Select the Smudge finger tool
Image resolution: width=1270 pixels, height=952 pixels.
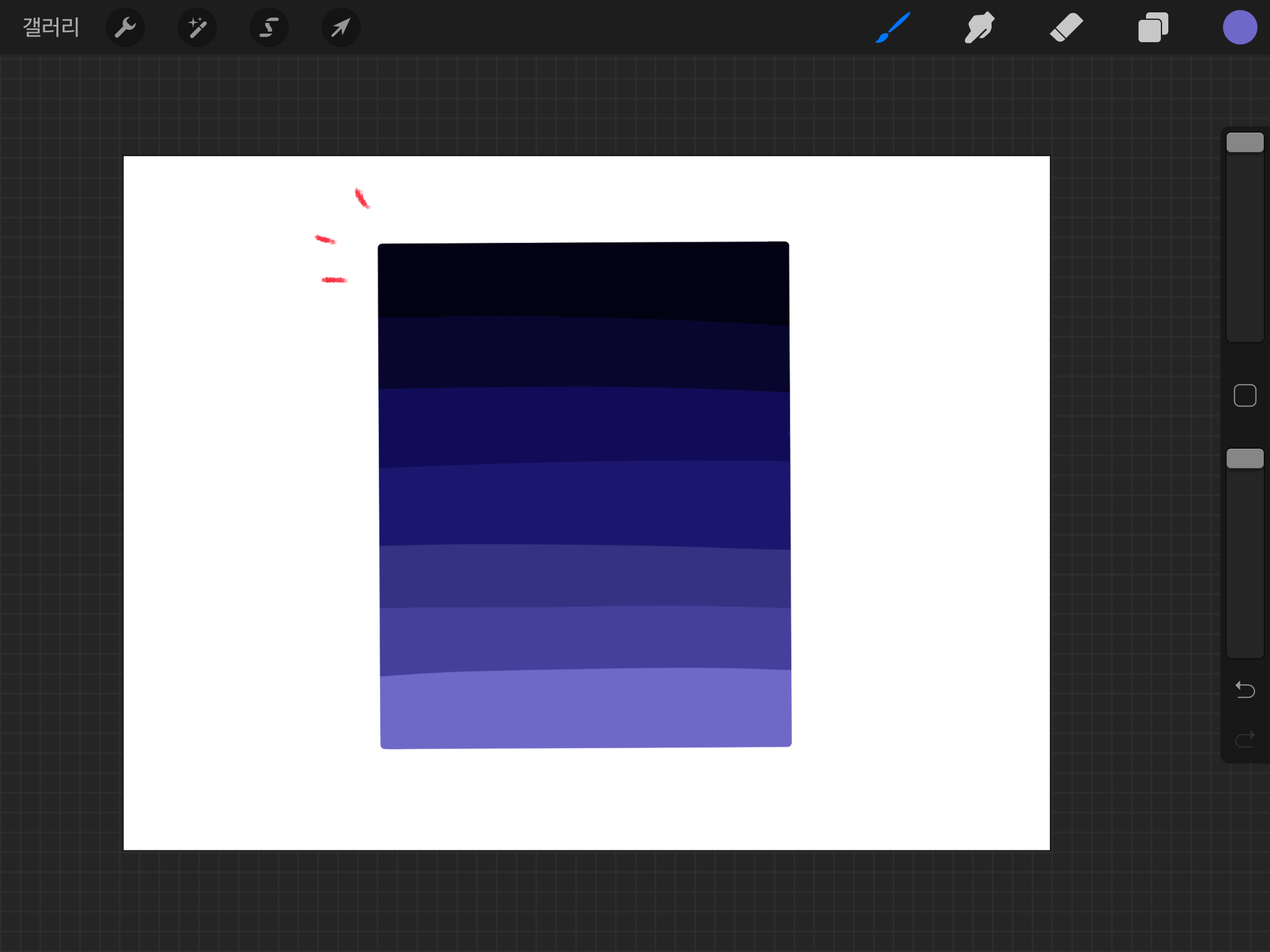coord(979,27)
